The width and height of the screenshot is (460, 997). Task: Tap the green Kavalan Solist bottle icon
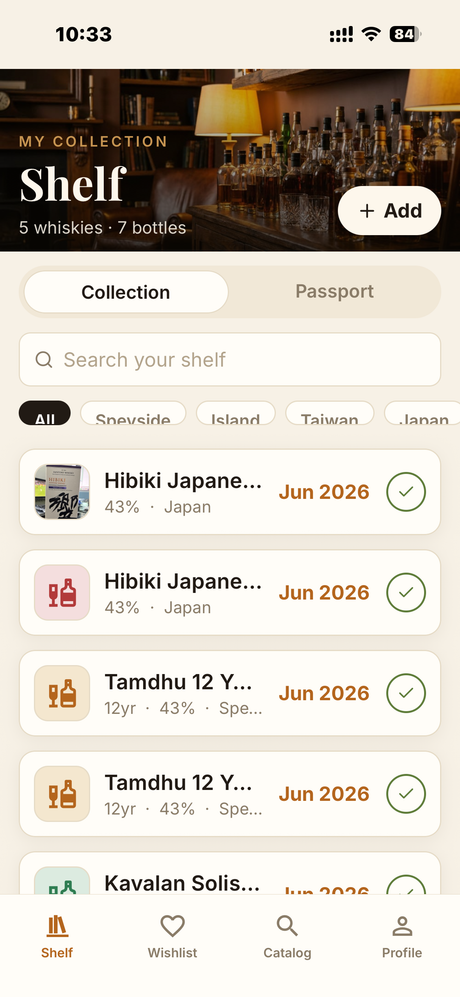[62, 881]
